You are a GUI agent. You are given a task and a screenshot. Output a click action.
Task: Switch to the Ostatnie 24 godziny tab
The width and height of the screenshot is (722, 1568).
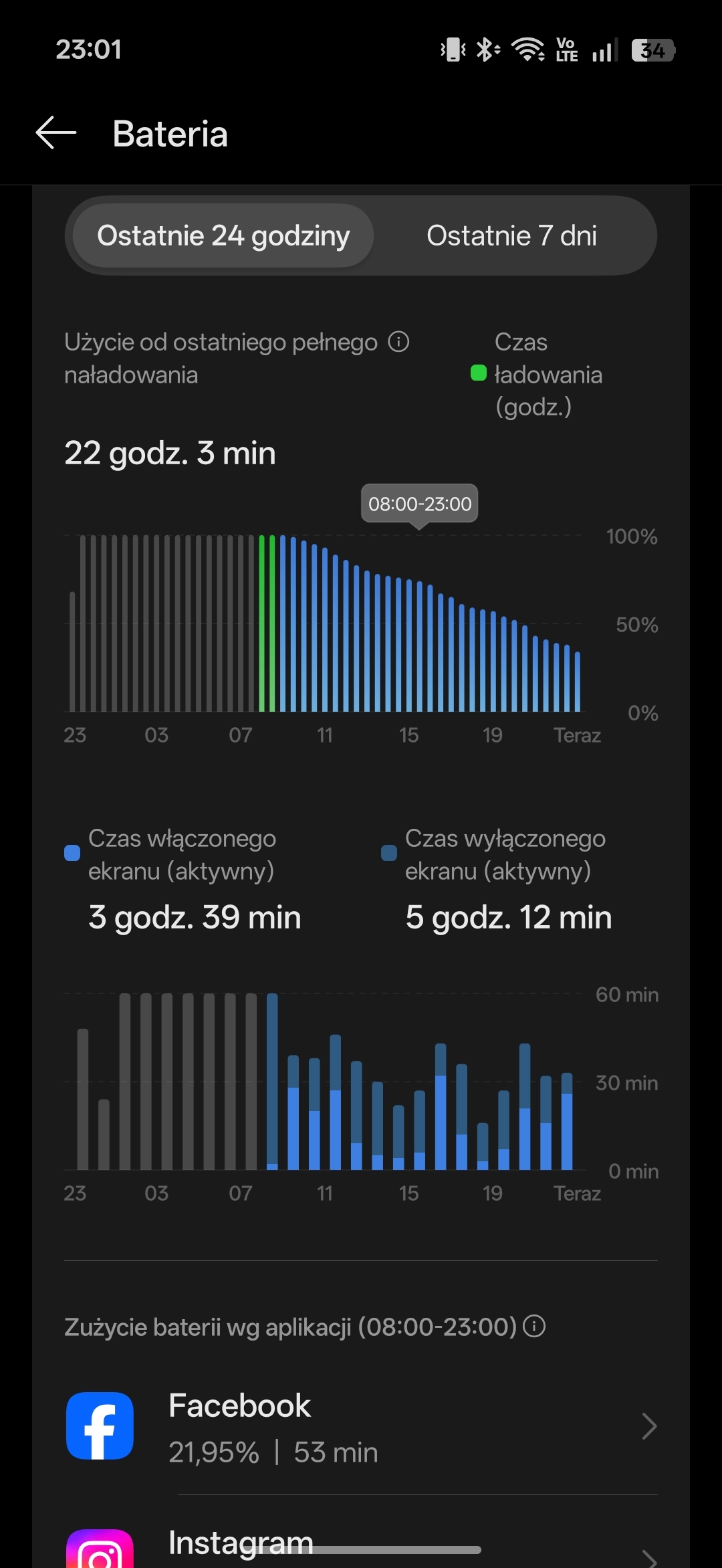pyautogui.click(x=223, y=235)
